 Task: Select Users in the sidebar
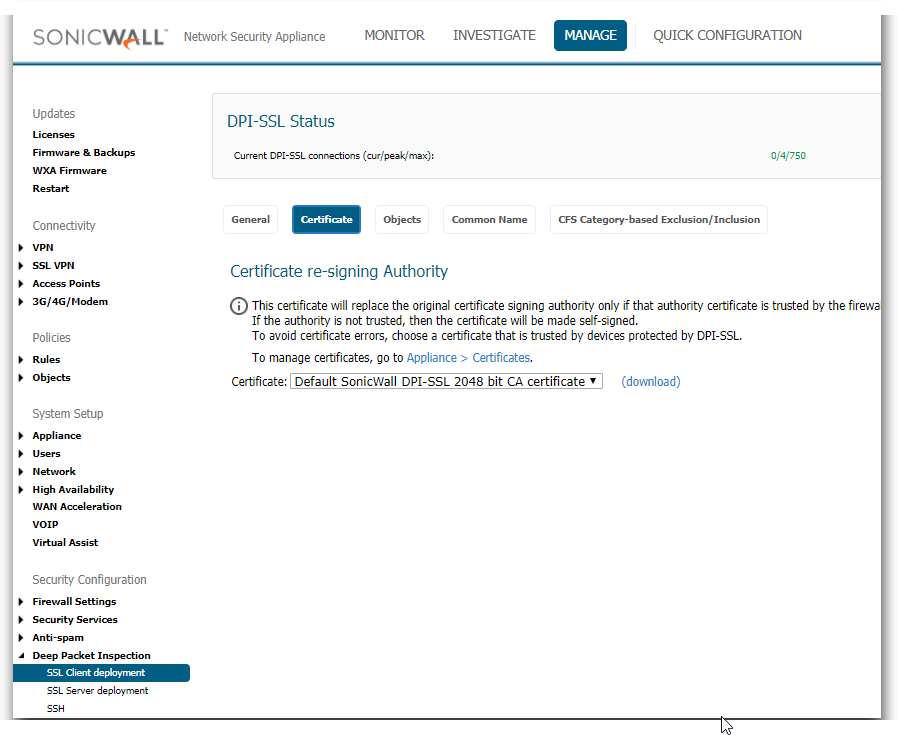[x=46, y=454]
